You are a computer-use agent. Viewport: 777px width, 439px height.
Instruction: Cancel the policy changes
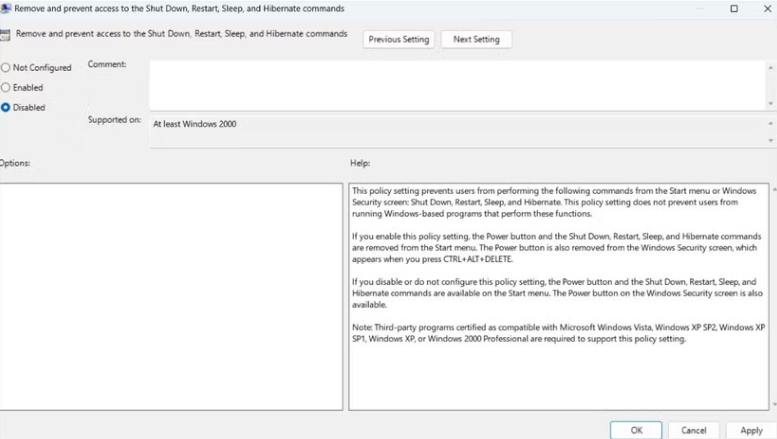point(693,430)
